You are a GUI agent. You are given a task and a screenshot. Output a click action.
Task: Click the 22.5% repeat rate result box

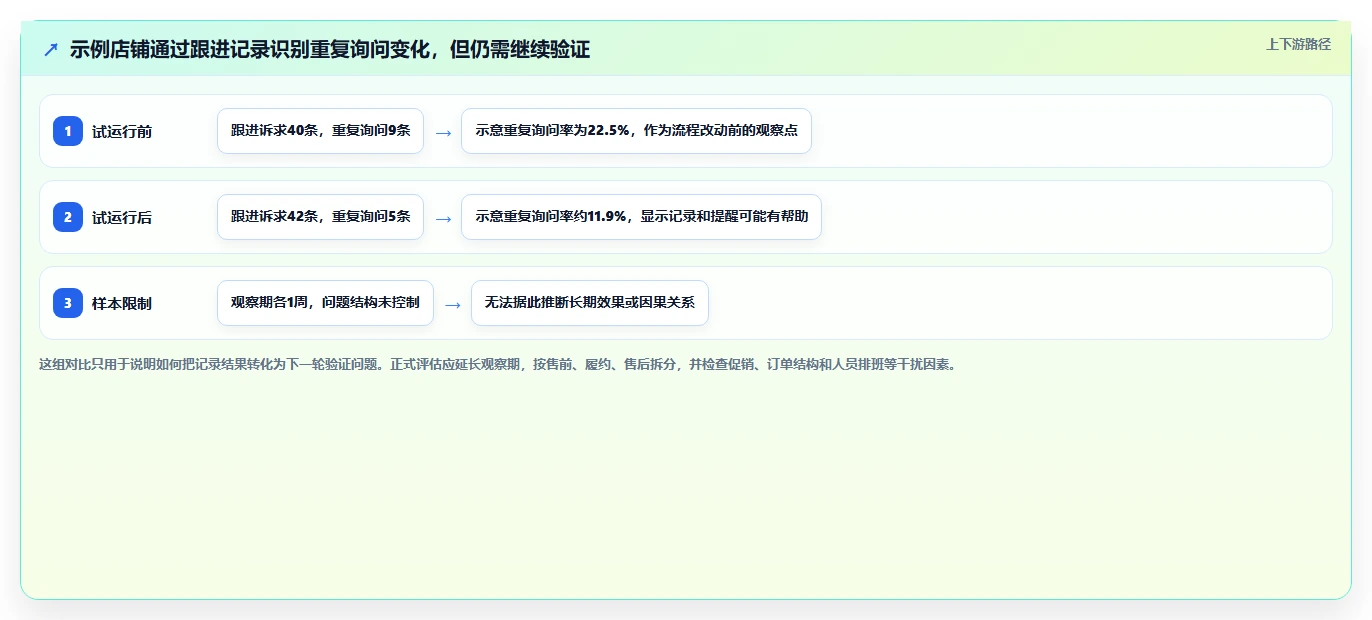click(x=636, y=131)
